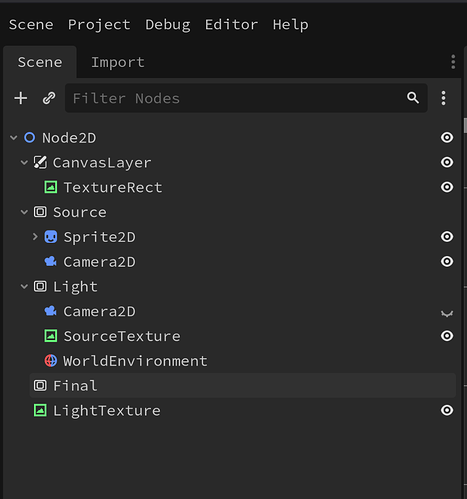This screenshot has width=467, height=499.
Task: Click the search magnifier in Filter Nodes
Action: click(x=413, y=98)
